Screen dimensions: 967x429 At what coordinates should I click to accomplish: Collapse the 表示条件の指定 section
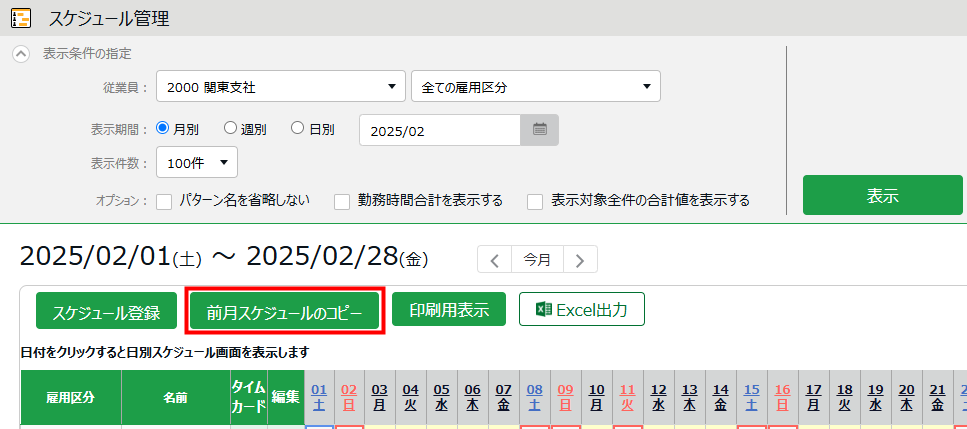pyautogui.click(x=21, y=54)
